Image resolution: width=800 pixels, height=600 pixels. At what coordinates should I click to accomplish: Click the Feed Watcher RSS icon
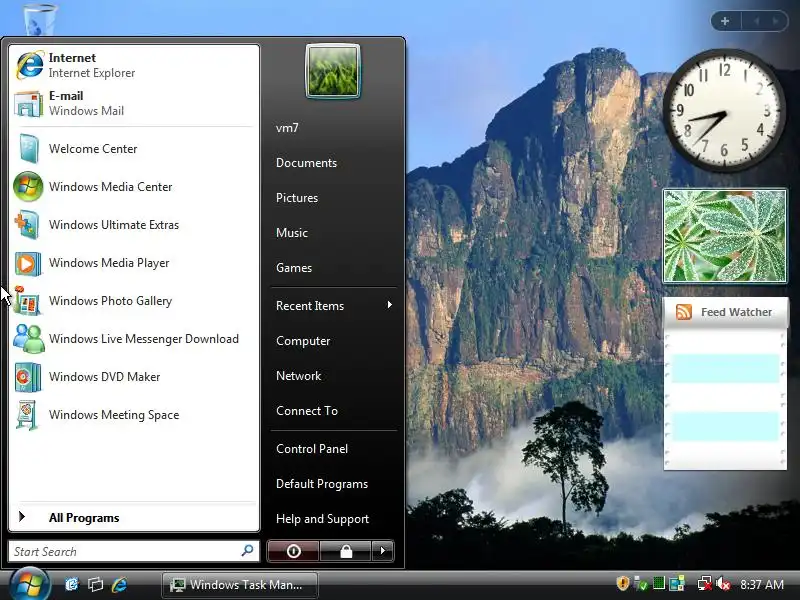pyautogui.click(x=684, y=311)
